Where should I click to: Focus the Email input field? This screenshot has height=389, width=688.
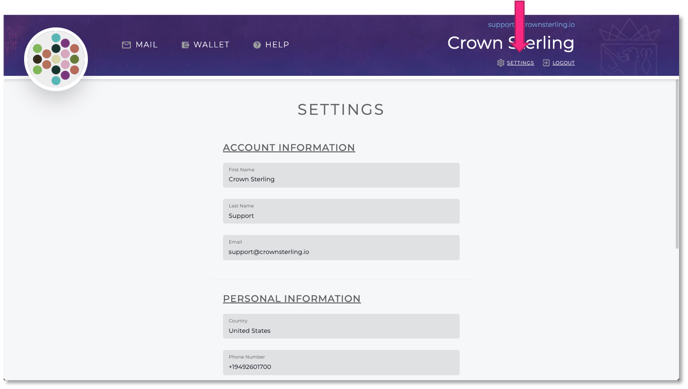click(341, 247)
